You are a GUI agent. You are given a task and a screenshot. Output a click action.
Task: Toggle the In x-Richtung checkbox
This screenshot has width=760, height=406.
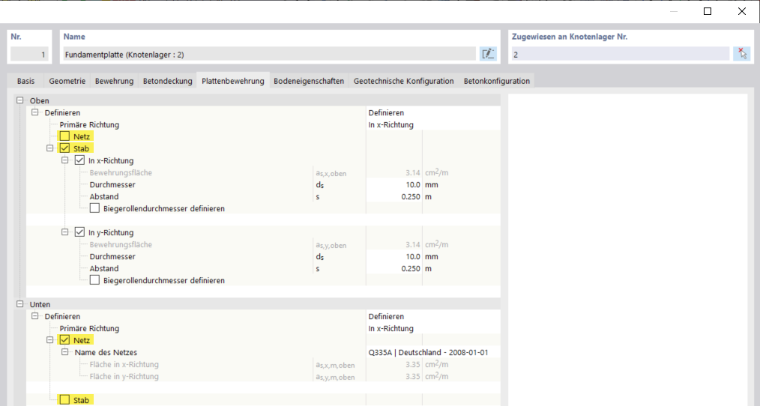click(79, 160)
